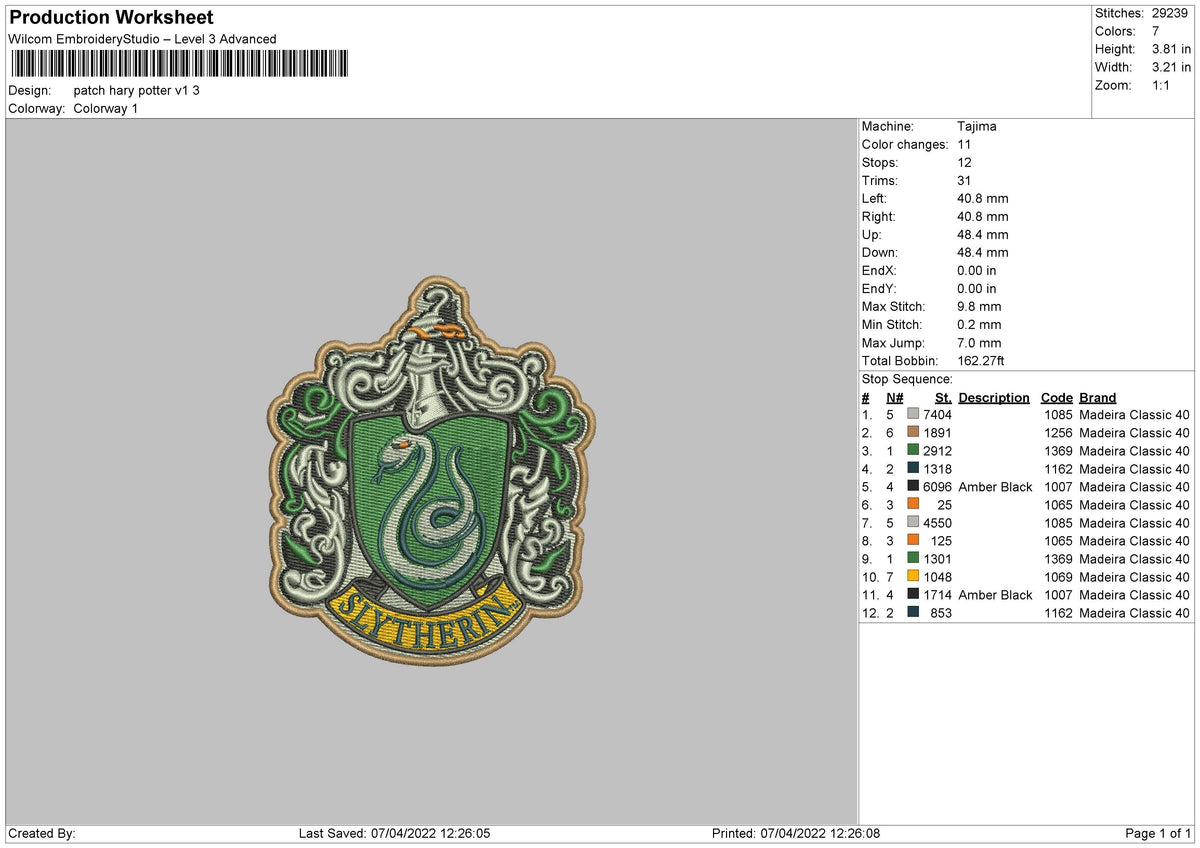Sort by the St. column header
This screenshot has width=1200, height=848.
[x=942, y=397]
